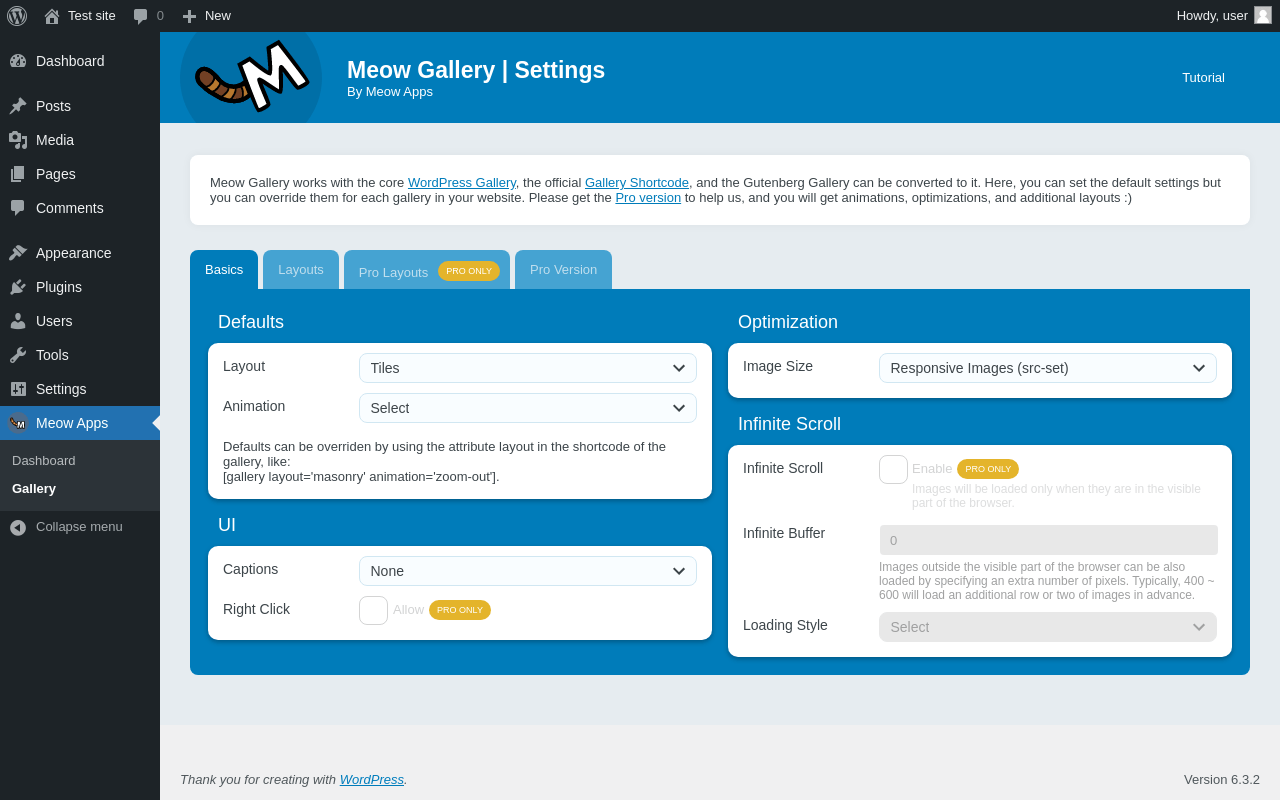Click the Meow Apps cat icon in sidebar
The height and width of the screenshot is (800, 1280).
click(x=18, y=423)
